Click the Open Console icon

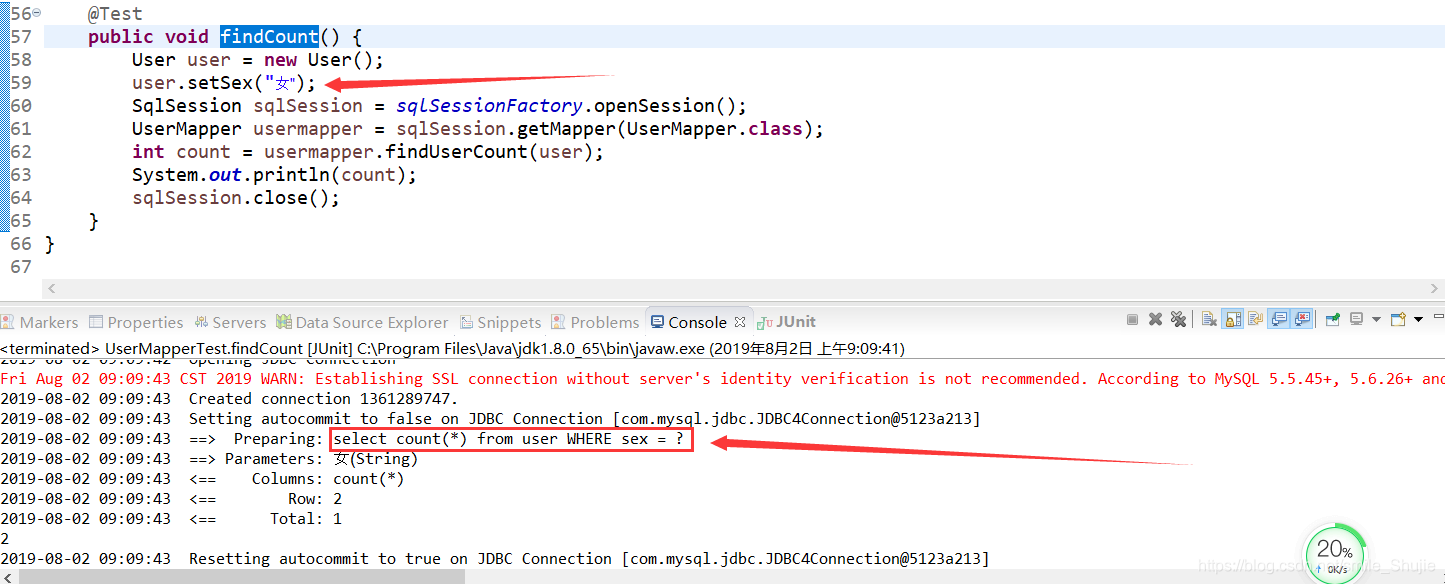pos(1398,319)
